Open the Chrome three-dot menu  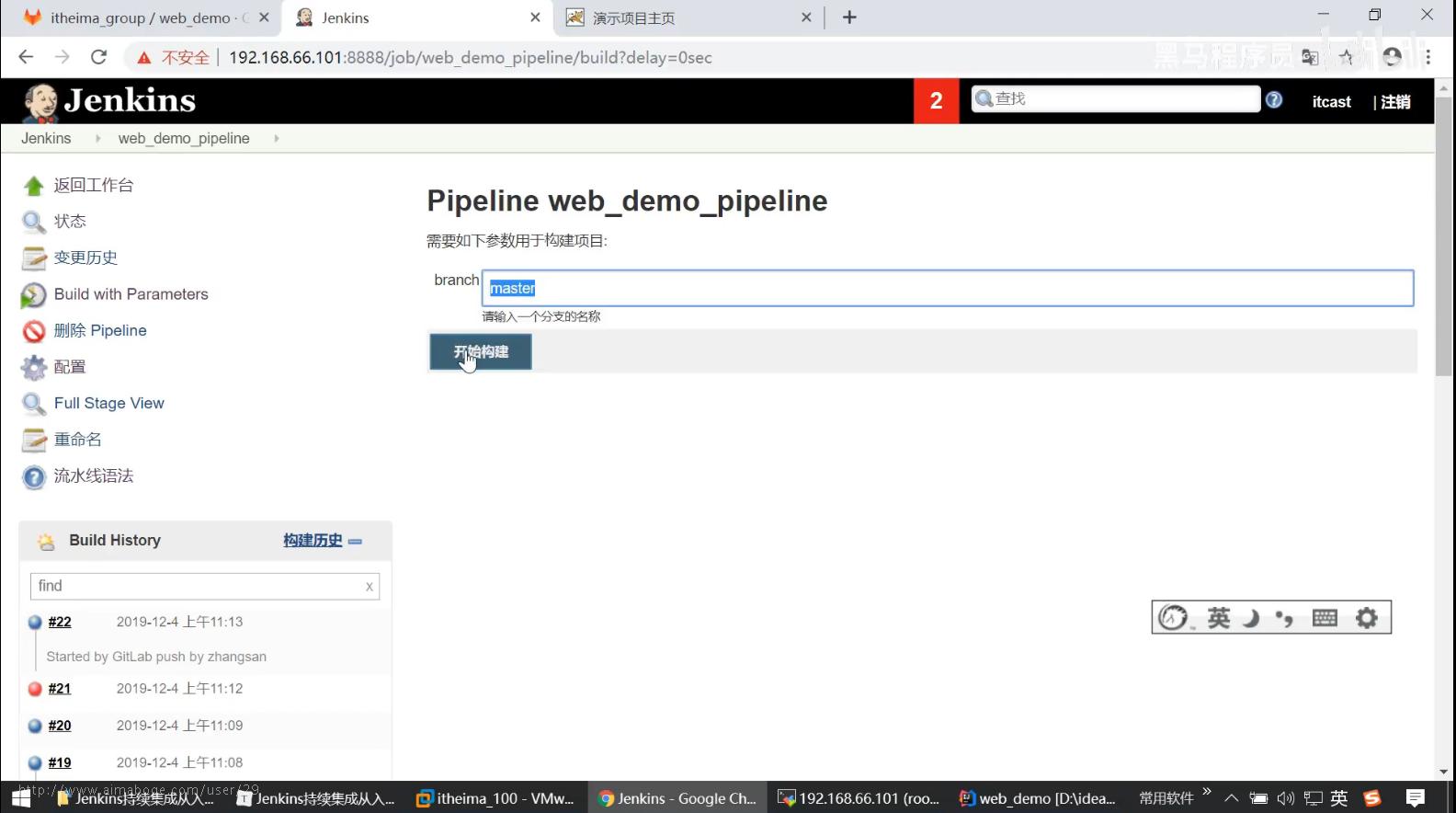pos(1428,57)
